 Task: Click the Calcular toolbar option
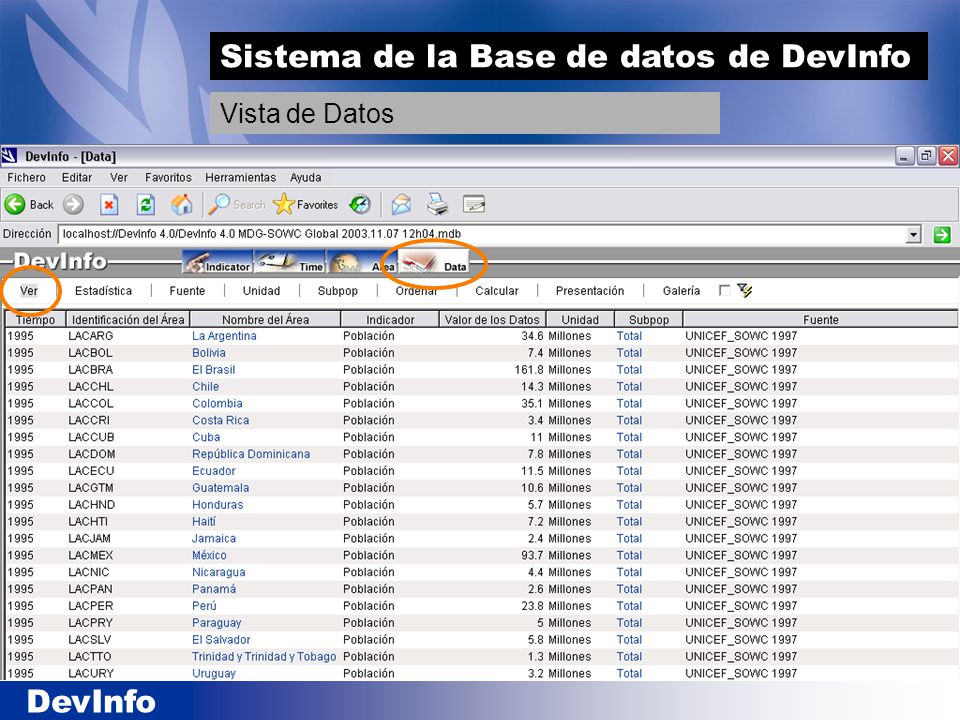[x=497, y=291]
